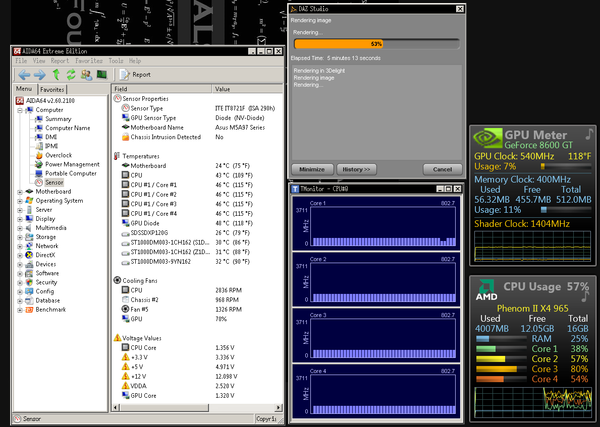The height and width of the screenshot is (427, 600).
Task: Select the Power Management icon in tree
Action: click(39, 165)
